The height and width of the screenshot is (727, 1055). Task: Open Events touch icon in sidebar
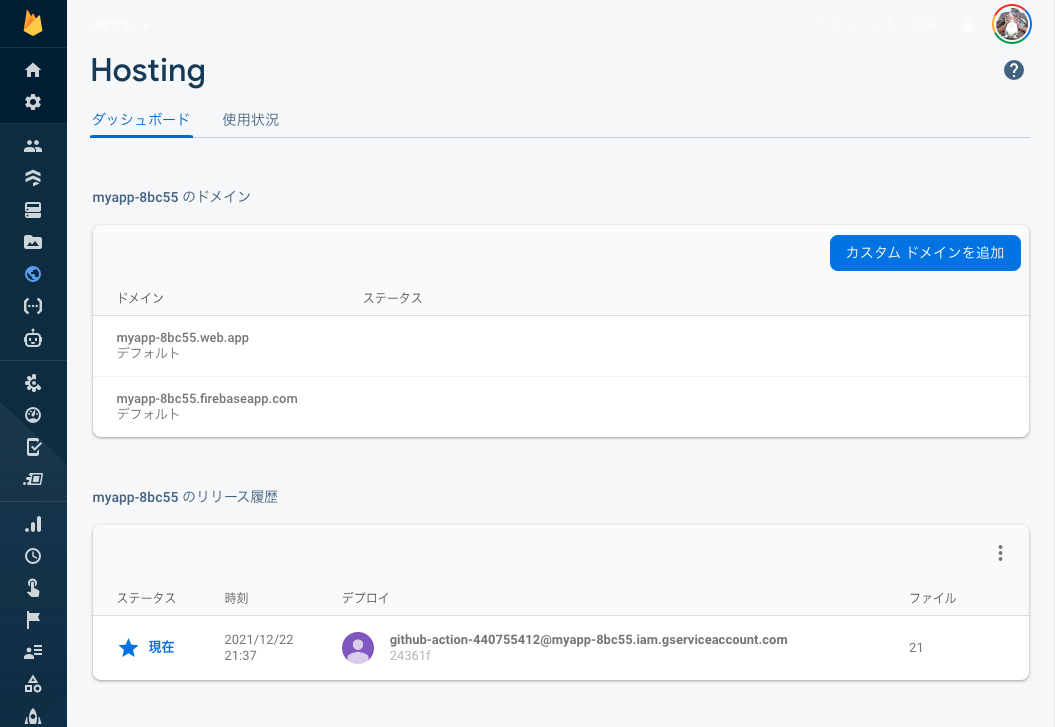pos(33,588)
